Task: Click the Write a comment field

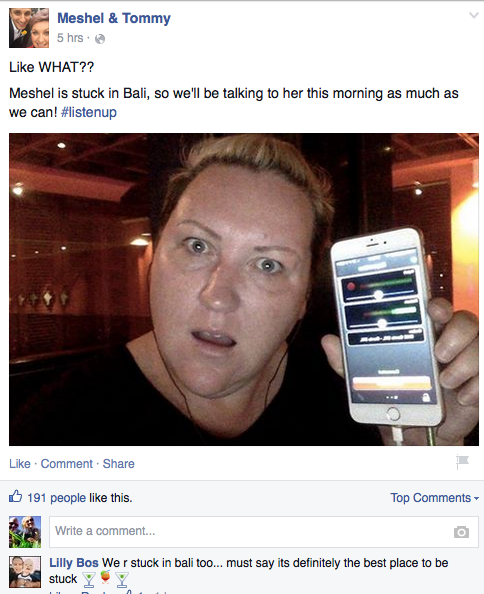Action: click(x=264, y=531)
